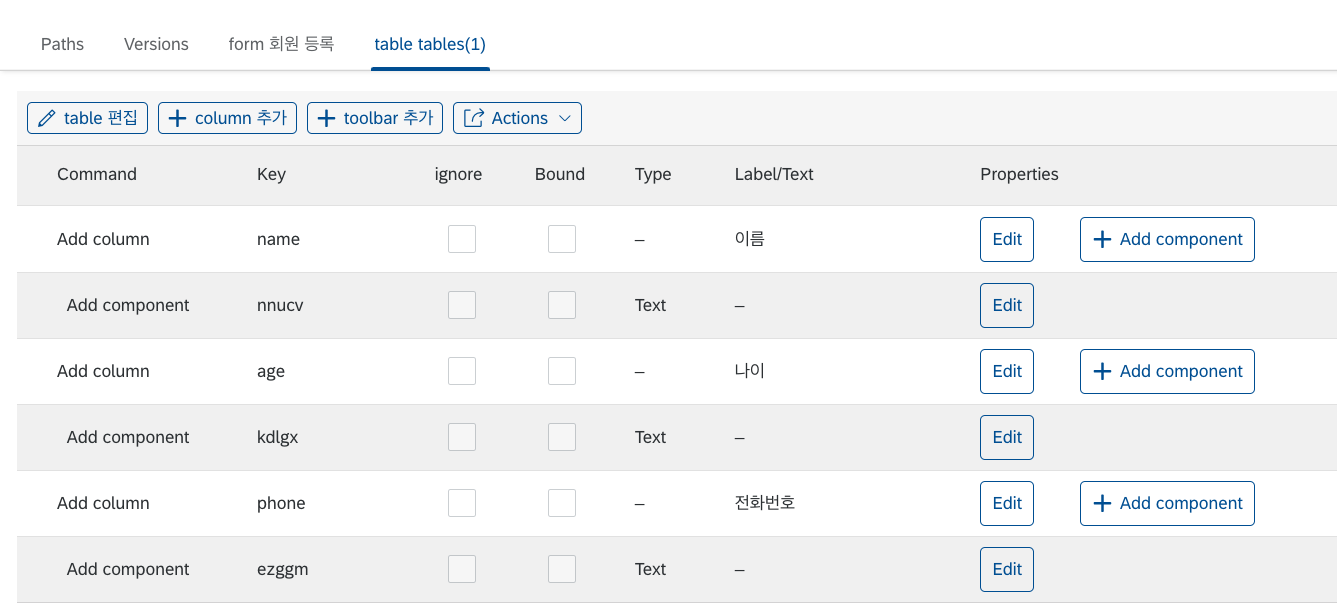Click the plus icon on column 추가
This screenshot has height=615, width=1337.
click(177, 118)
